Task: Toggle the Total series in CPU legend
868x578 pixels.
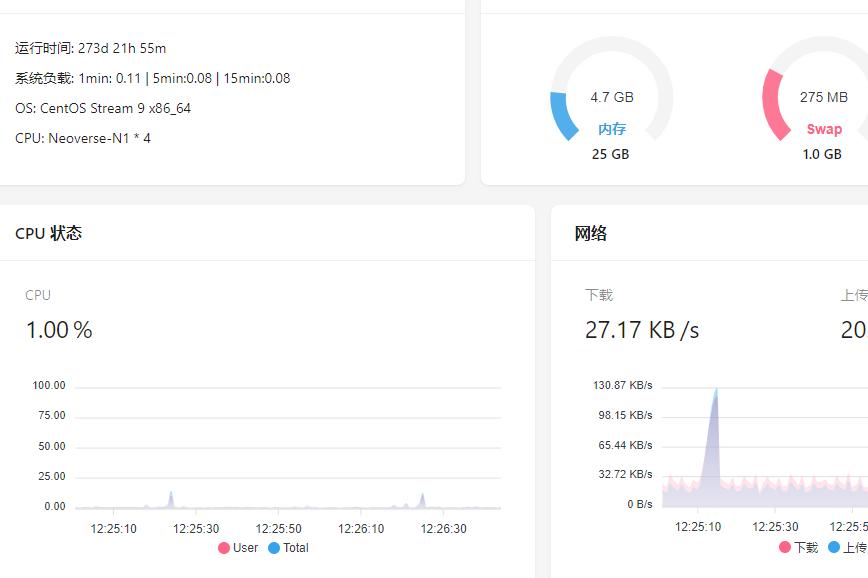Action: (x=288, y=548)
